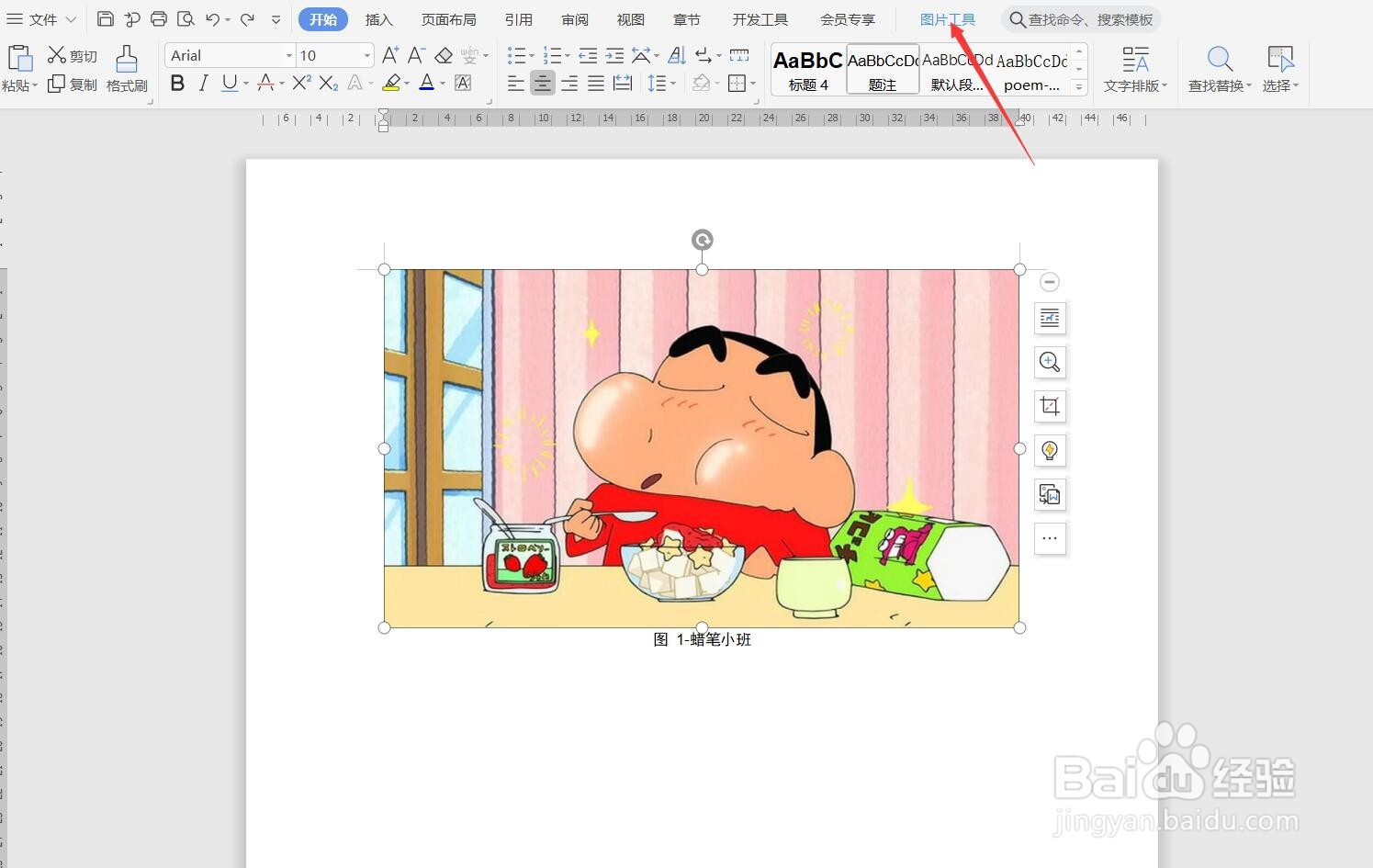Switch to the 页面布局 tab
The width and height of the screenshot is (1373, 868).
[449, 19]
